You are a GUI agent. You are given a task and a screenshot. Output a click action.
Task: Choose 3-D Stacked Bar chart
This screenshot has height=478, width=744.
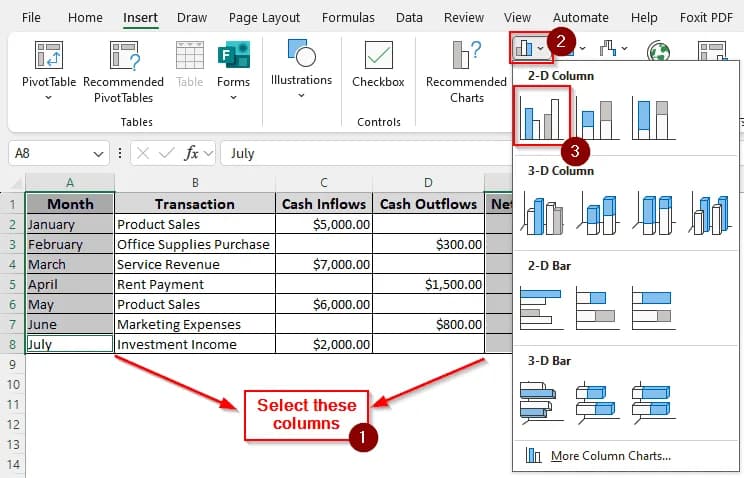point(597,402)
